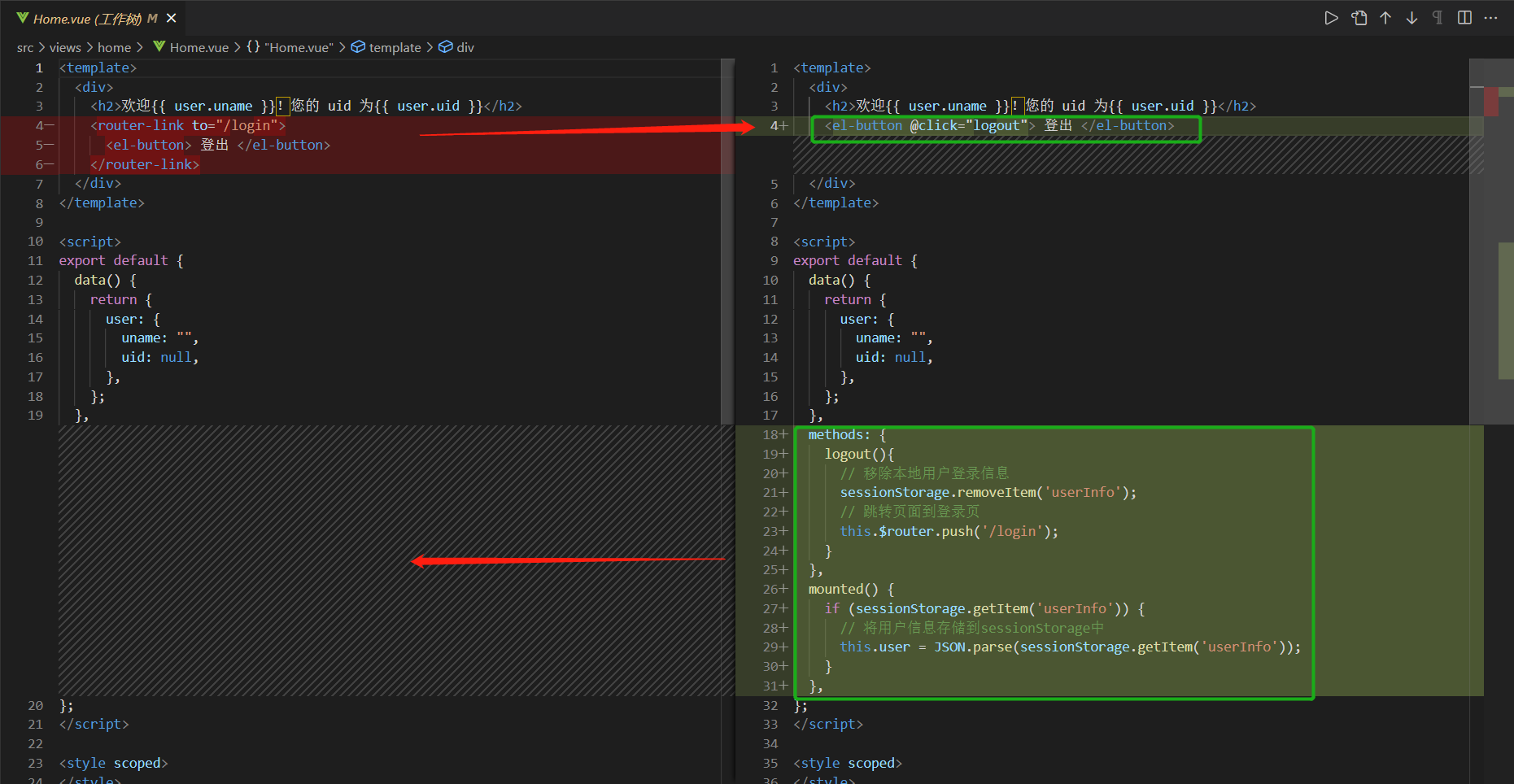
Task: Click return { line in right pane
Action: coord(855,300)
